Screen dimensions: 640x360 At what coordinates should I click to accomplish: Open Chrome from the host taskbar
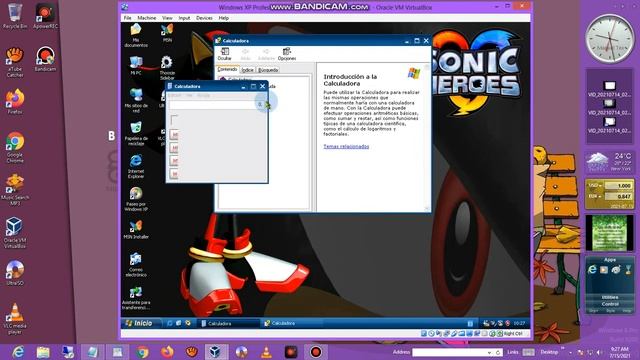click(x=142, y=352)
